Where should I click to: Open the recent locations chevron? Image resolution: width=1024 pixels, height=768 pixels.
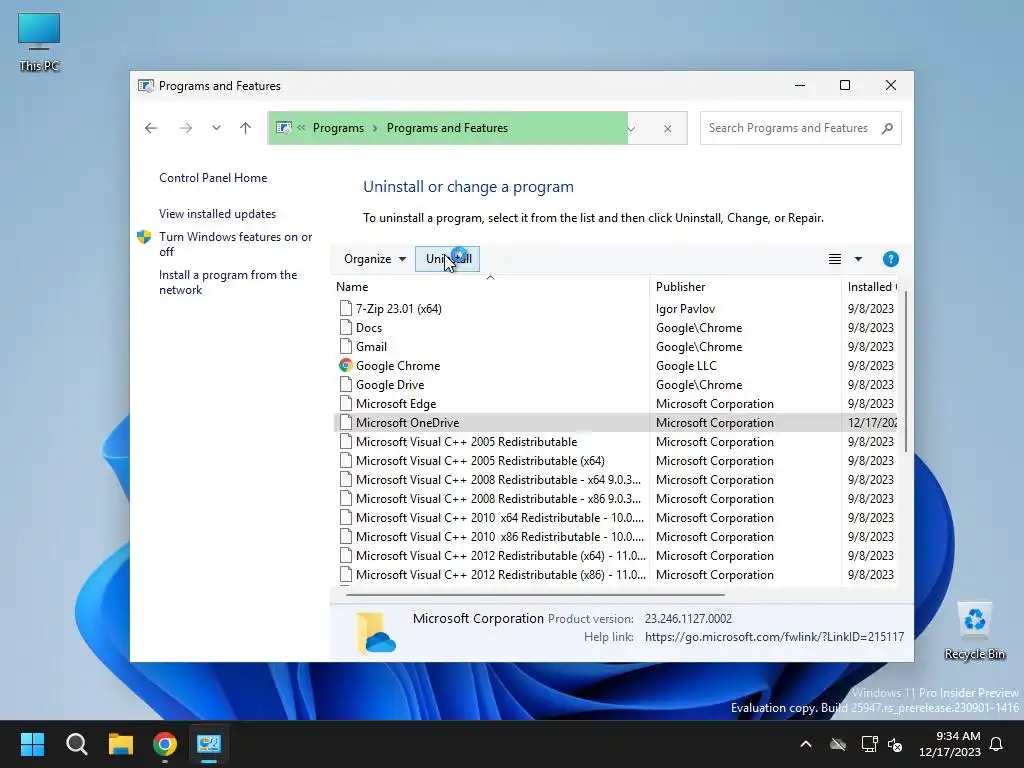[216, 128]
